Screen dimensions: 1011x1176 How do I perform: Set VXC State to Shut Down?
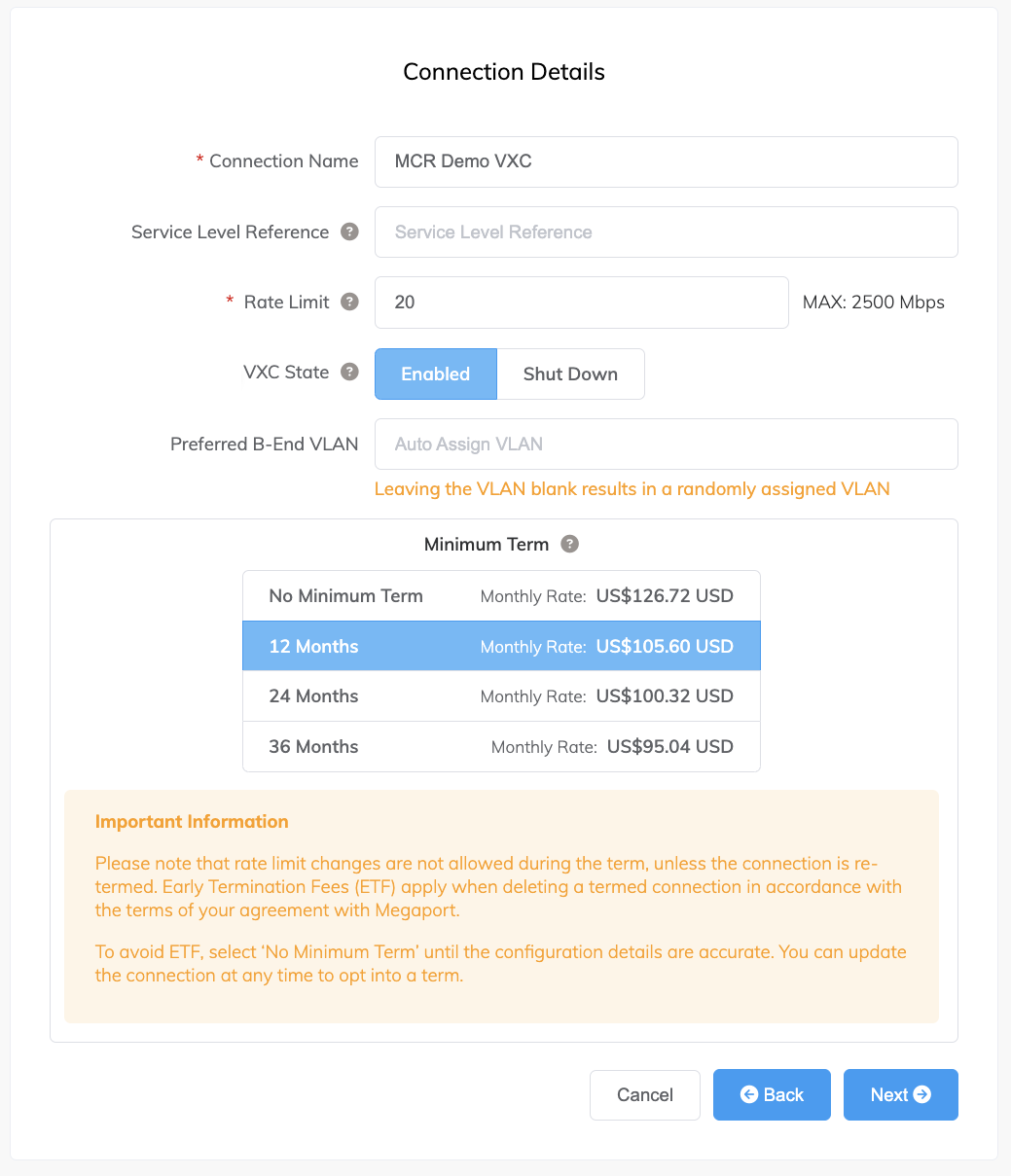pos(570,374)
